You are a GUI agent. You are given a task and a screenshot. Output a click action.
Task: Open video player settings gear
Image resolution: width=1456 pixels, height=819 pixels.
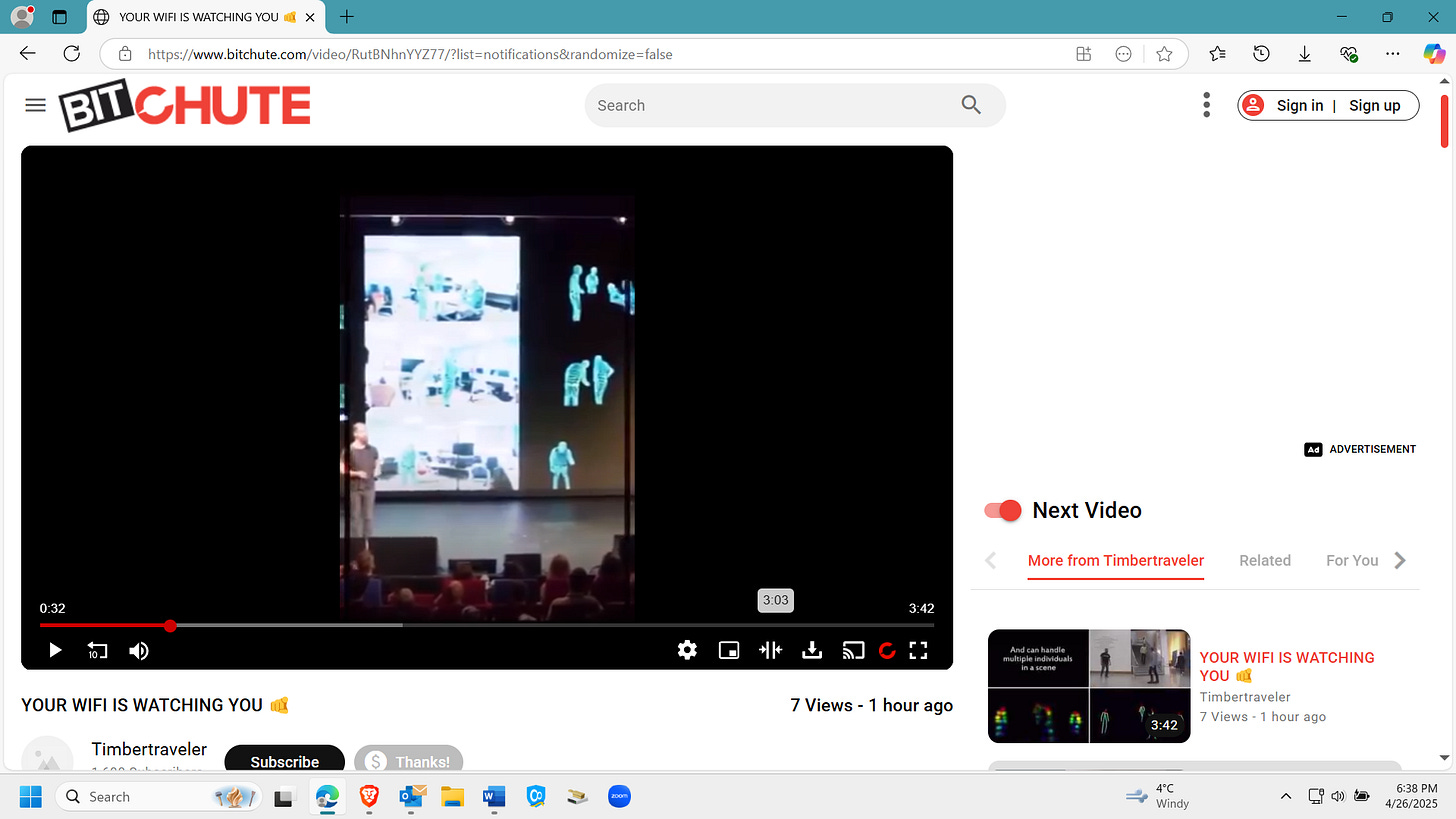tap(687, 651)
